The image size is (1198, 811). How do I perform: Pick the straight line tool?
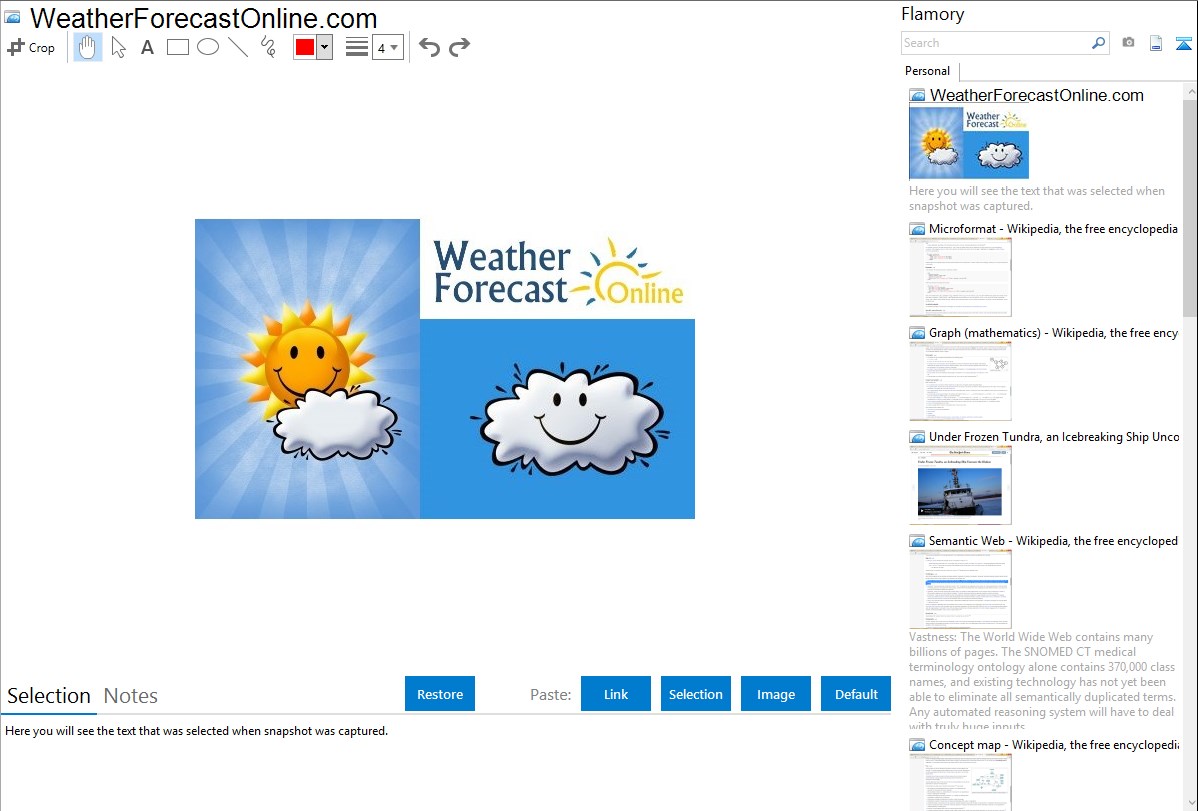(x=238, y=47)
